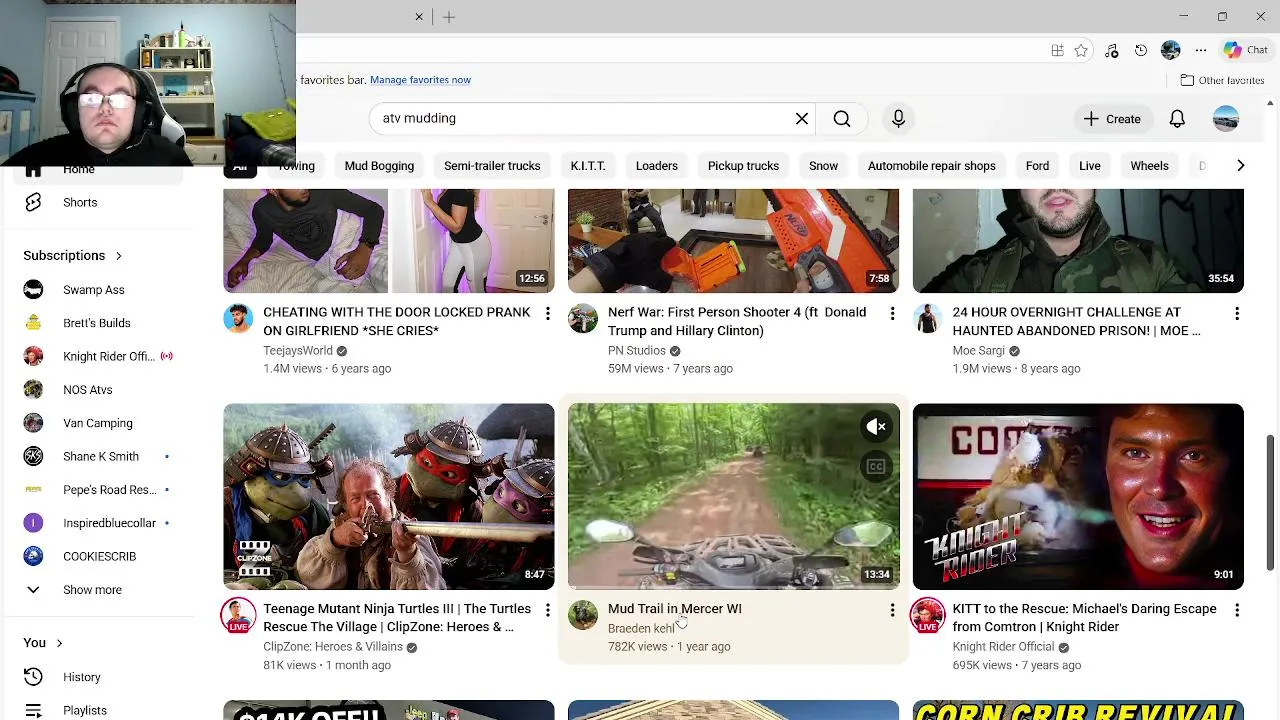
Task: Seek the Mud Trail preview progress bar
Action: (733, 588)
